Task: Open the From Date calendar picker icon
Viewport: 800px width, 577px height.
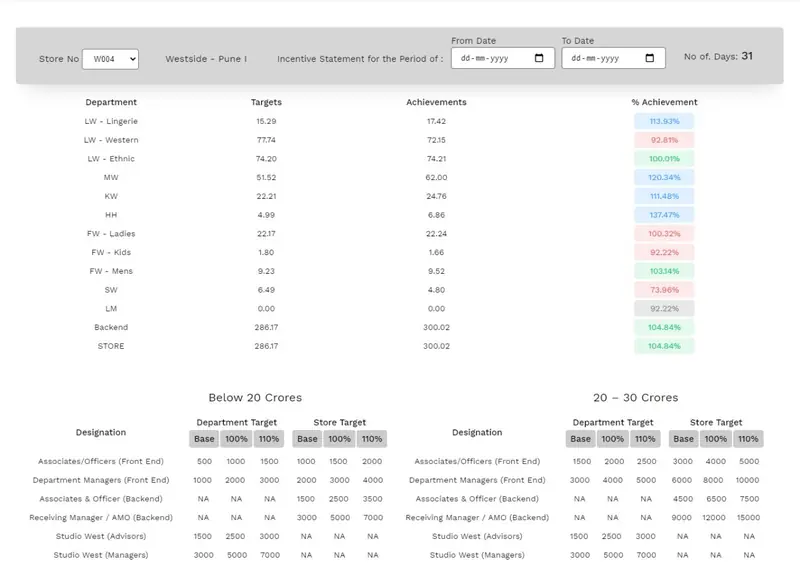Action: tap(539, 58)
